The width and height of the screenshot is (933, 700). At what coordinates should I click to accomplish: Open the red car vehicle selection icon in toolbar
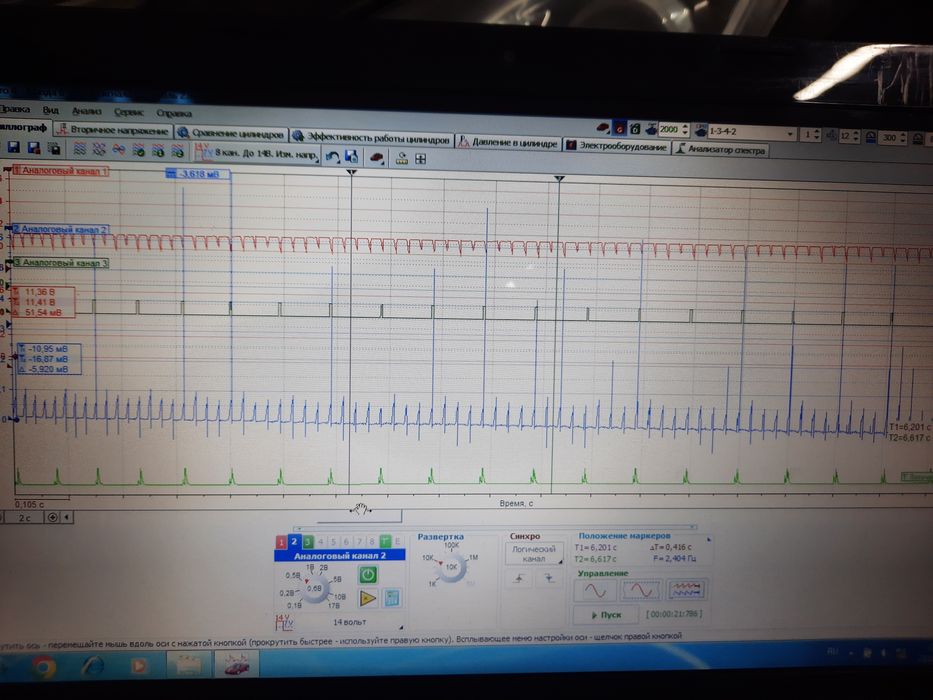click(x=377, y=158)
